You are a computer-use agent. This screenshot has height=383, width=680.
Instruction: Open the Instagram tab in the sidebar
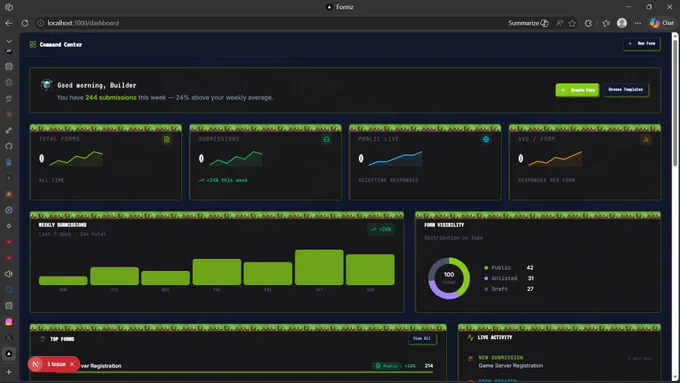click(x=9, y=322)
